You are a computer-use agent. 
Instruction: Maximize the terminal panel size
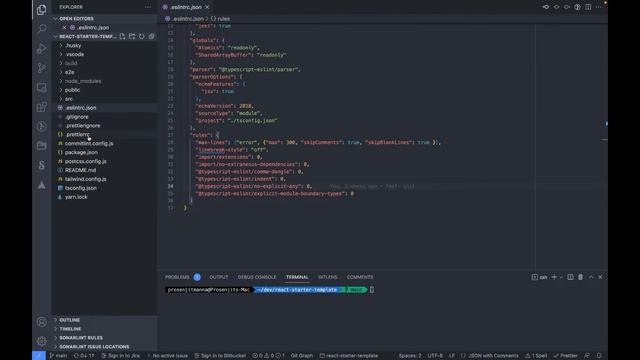click(591, 277)
